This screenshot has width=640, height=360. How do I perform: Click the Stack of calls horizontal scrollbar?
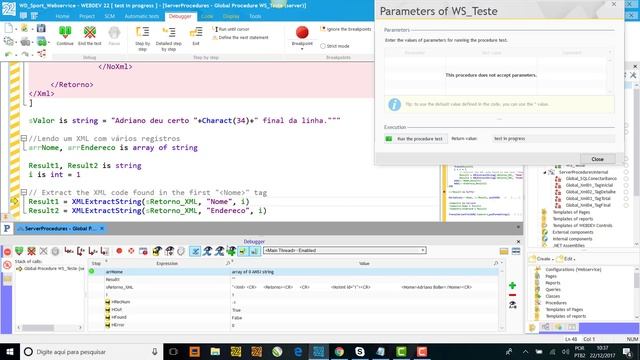pos(49,328)
